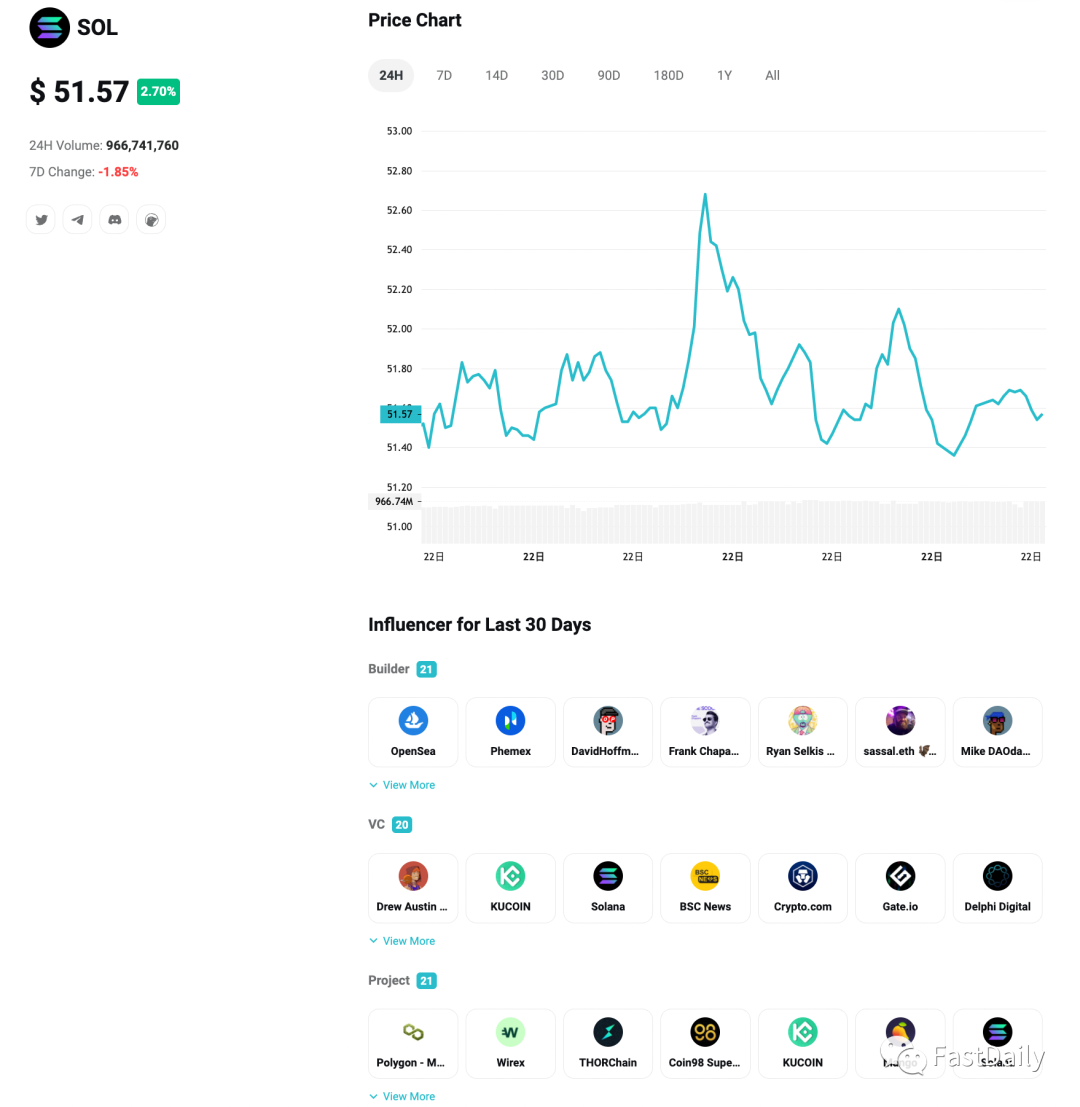Viewport: 1080px width, 1107px height.
Task: Open the OpenSea influencer card
Action: coord(413,732)
